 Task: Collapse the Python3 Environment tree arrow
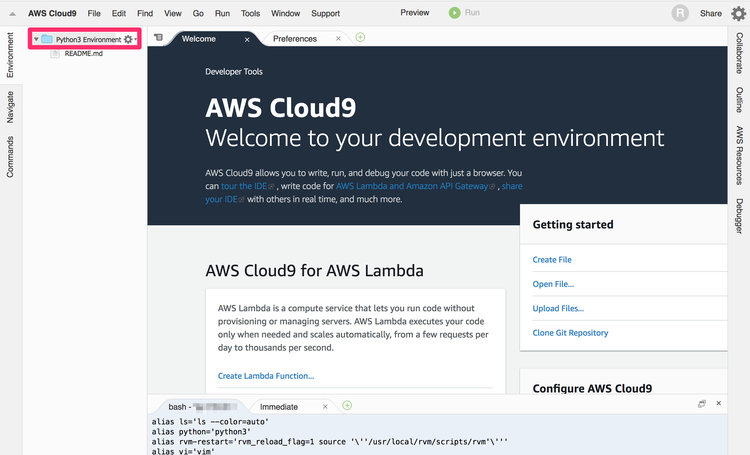pyautogui.click(x=36, y=39)
